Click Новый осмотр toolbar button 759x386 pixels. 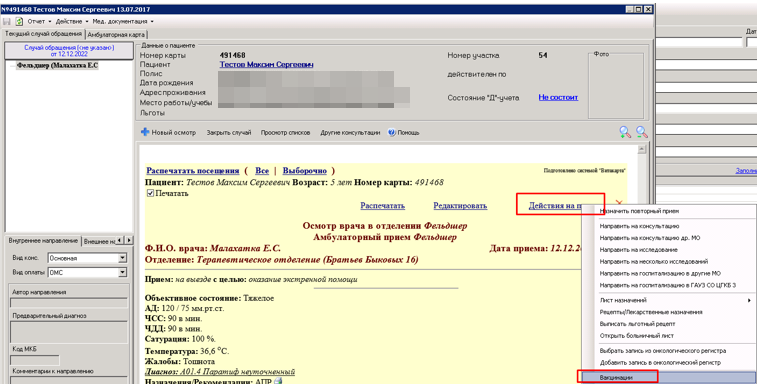pyautogui.click(x=168, y=132)
